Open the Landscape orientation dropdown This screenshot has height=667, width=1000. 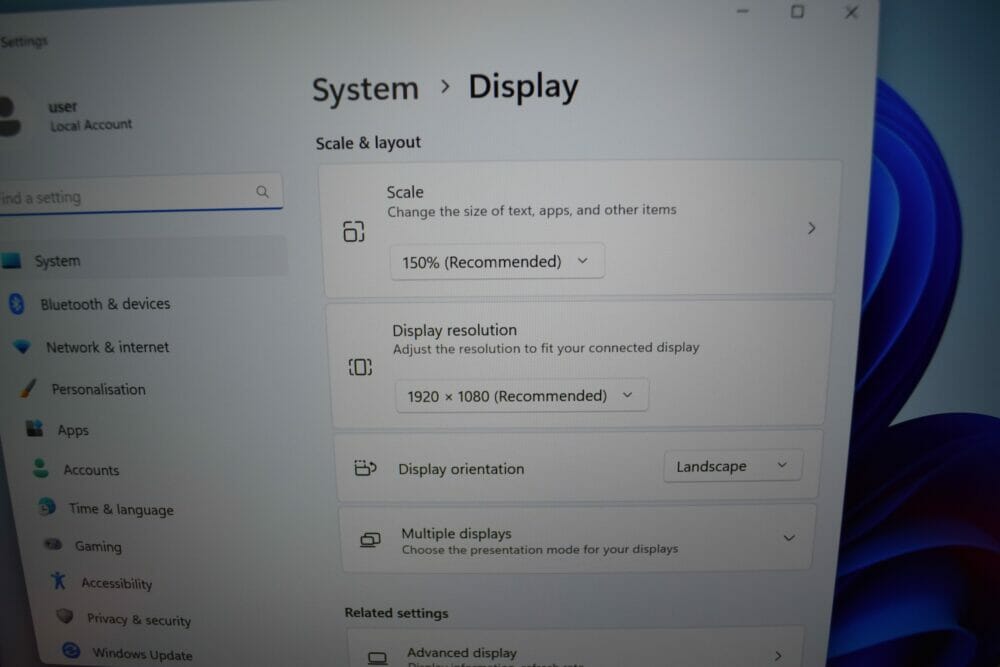point(733,466)
